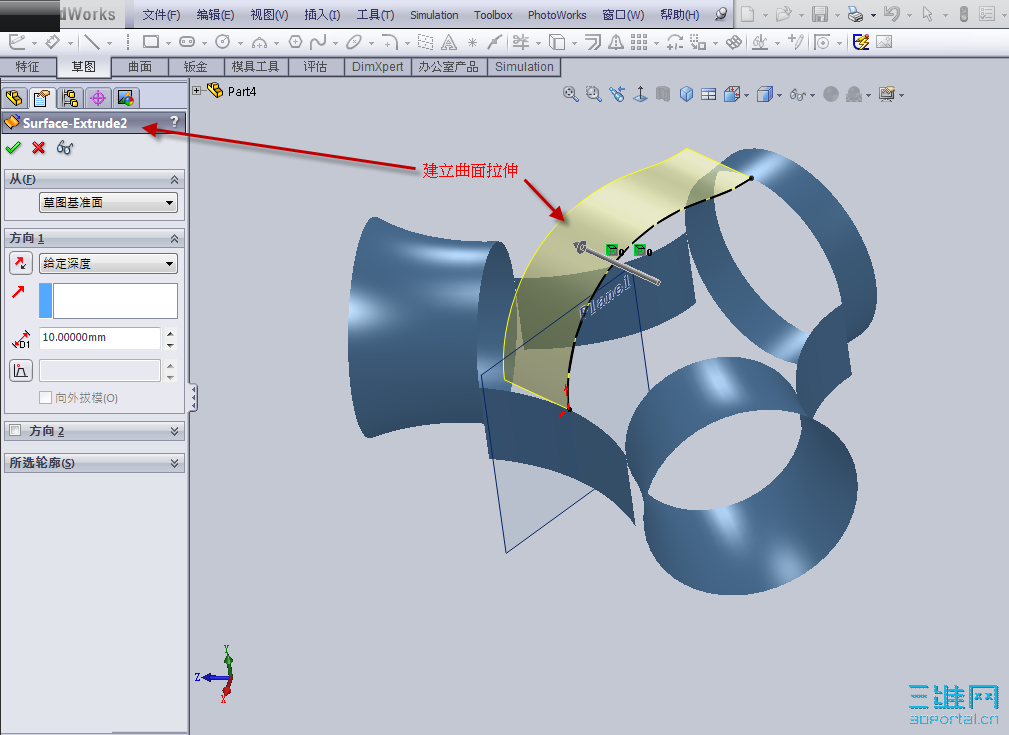Viewport: 1009px width, 735px height.
Task: Enable the 方向 2 checkbox
Action: pyautogui.click(x=15, y=430)
